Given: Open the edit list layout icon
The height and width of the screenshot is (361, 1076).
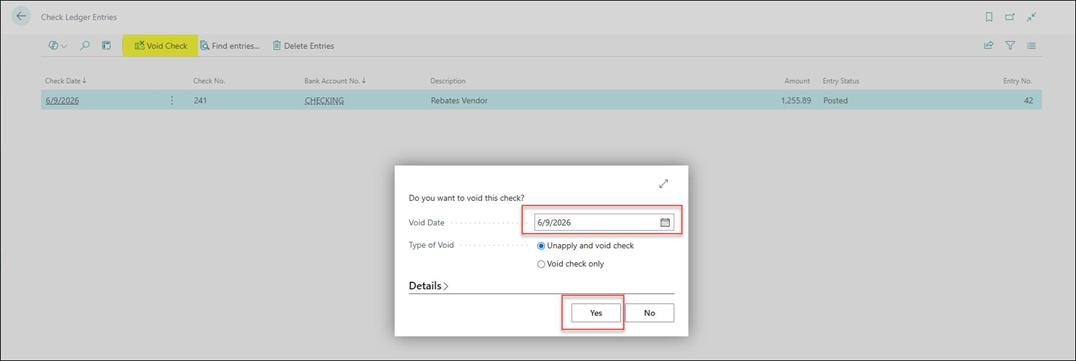Looking at the screenshot, I should tap(106, 46).
